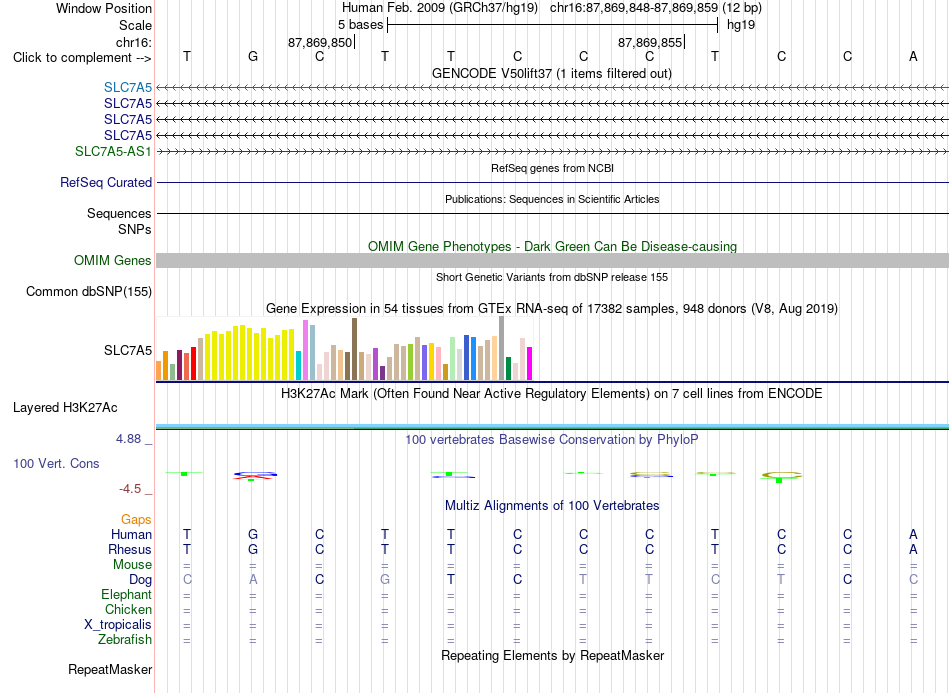Click the hg19 label beside the scale bar
The image size is (950, 693).
point(740,25)
